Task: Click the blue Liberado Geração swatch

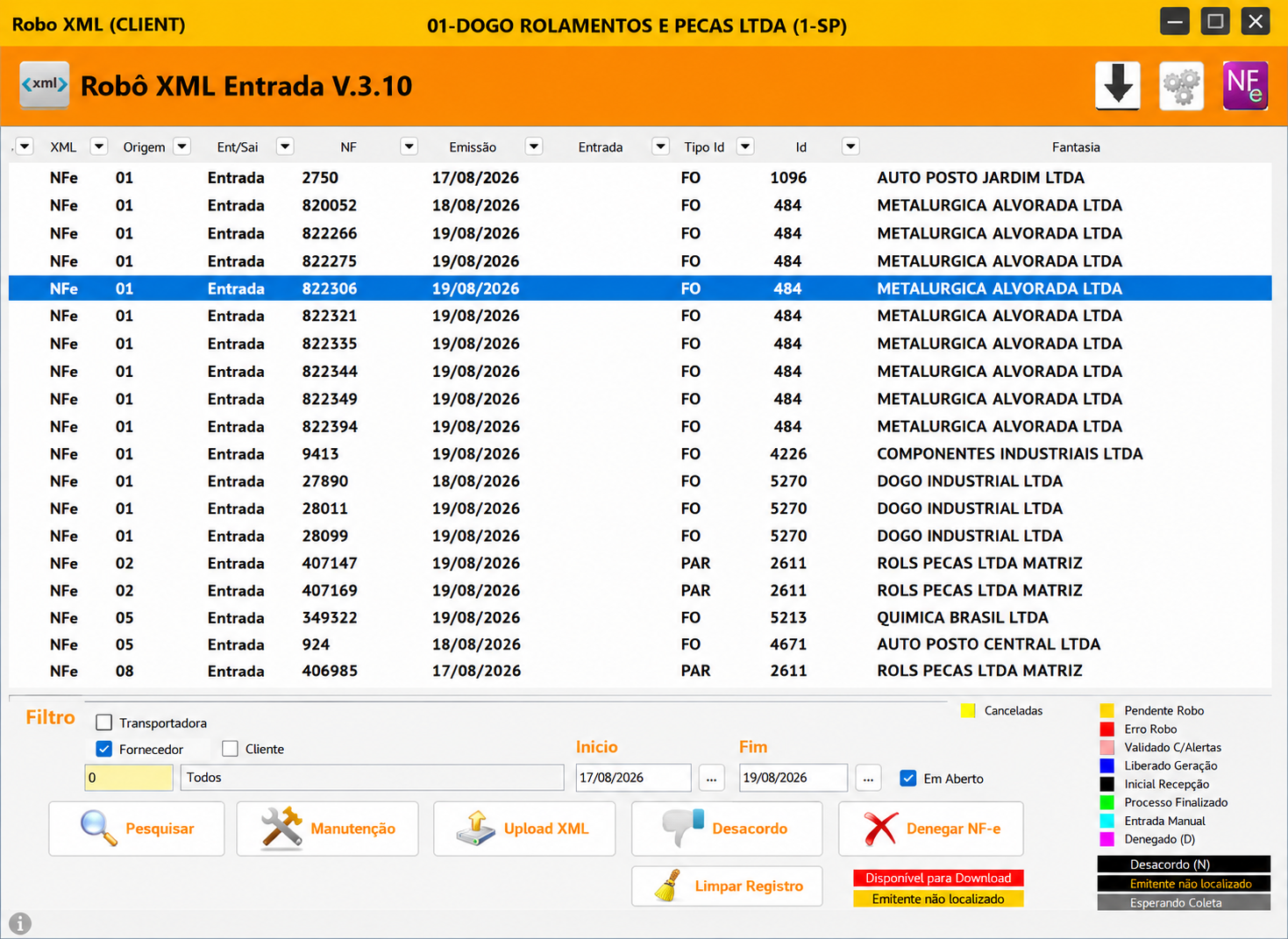Action: (x=1107, y=765)
